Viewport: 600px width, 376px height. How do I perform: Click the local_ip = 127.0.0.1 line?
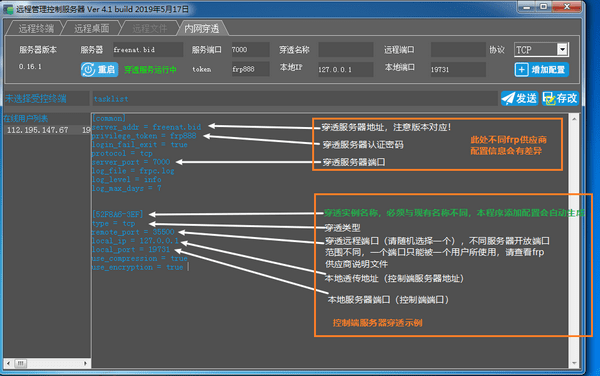point(135,241)
